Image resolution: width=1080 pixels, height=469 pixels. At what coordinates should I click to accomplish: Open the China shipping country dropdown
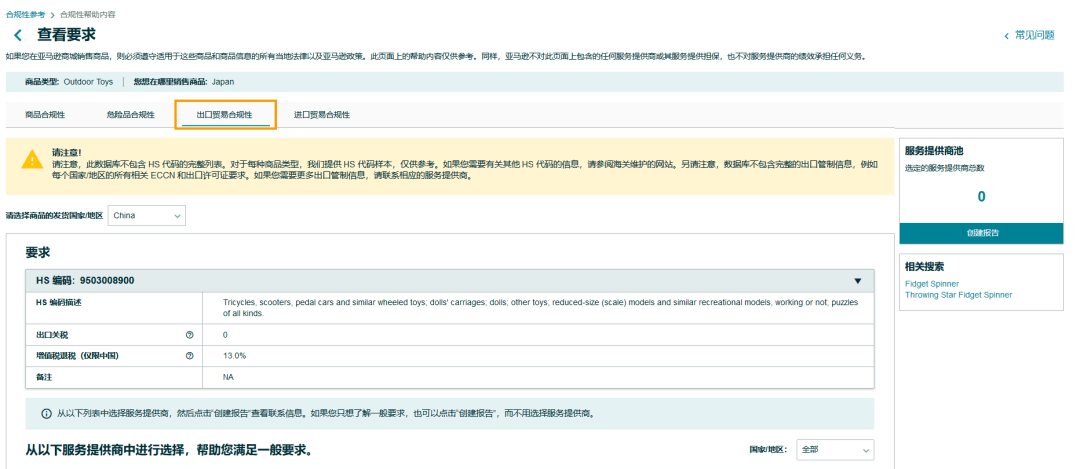point(146,215)
